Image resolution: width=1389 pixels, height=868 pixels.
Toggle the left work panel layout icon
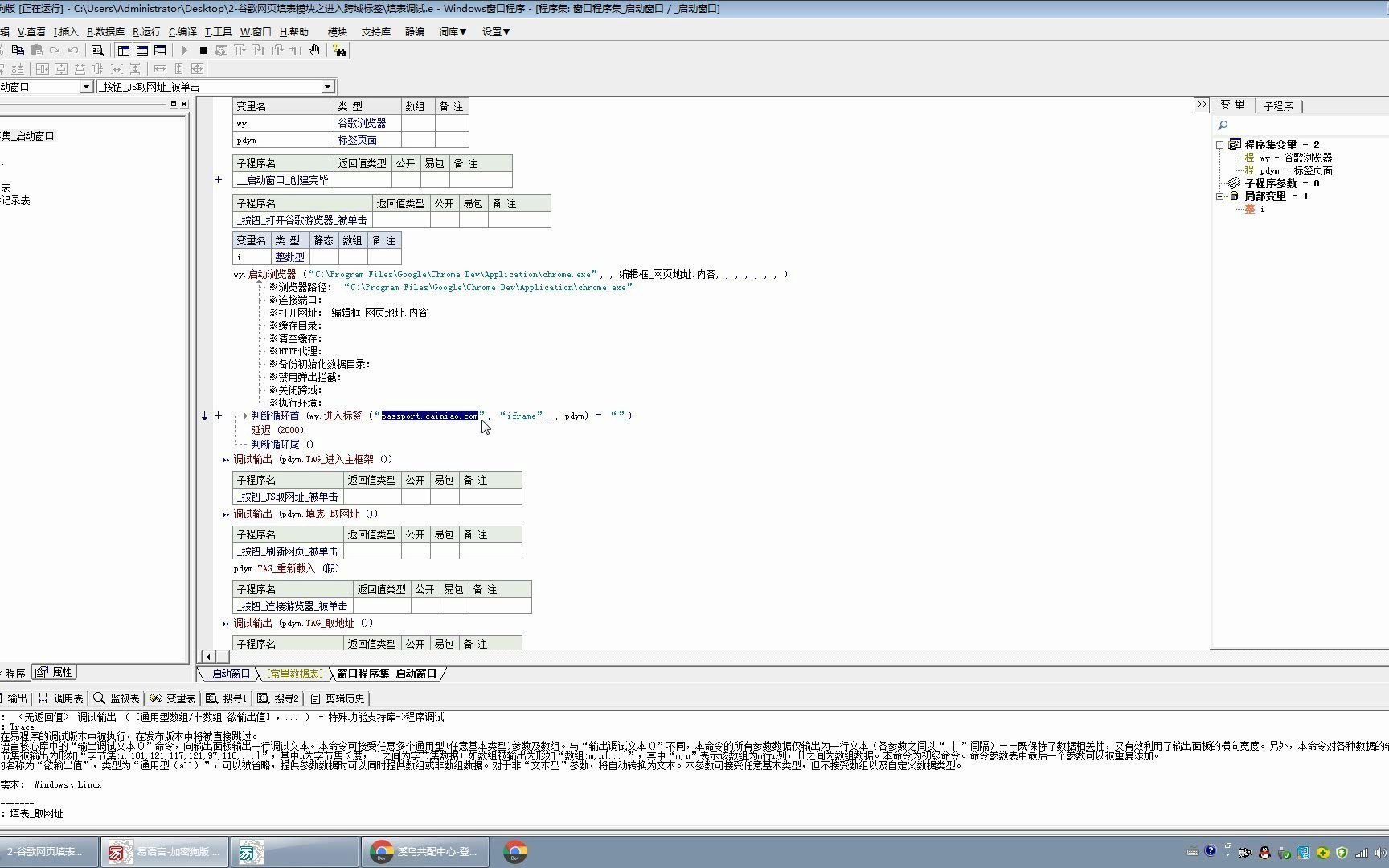point(124,51)
